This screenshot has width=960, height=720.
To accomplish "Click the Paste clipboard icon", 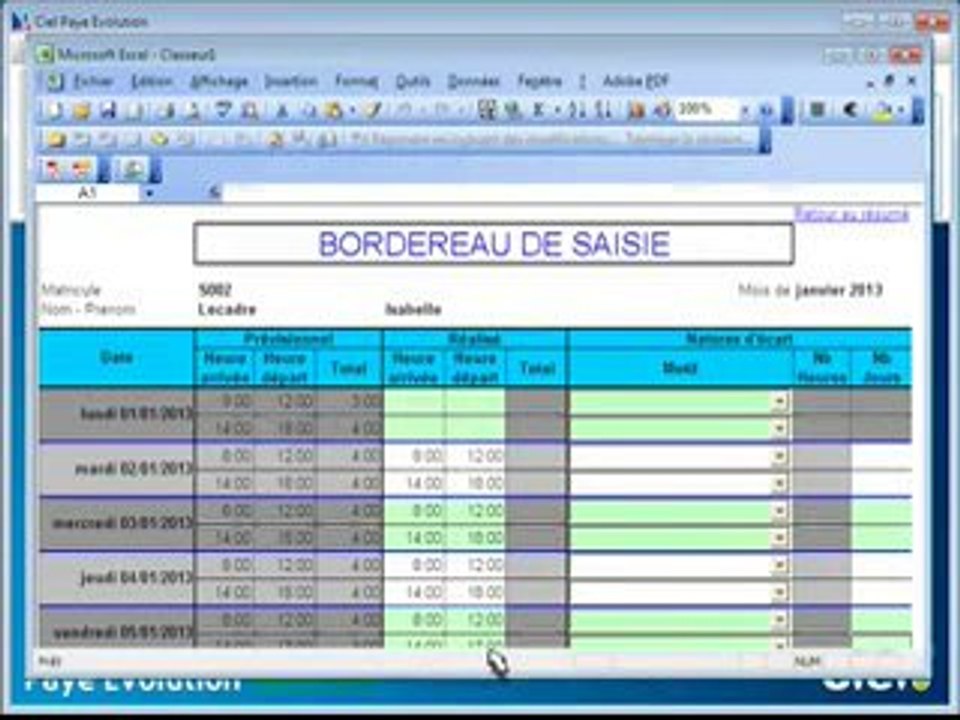I will pos(334,111).
